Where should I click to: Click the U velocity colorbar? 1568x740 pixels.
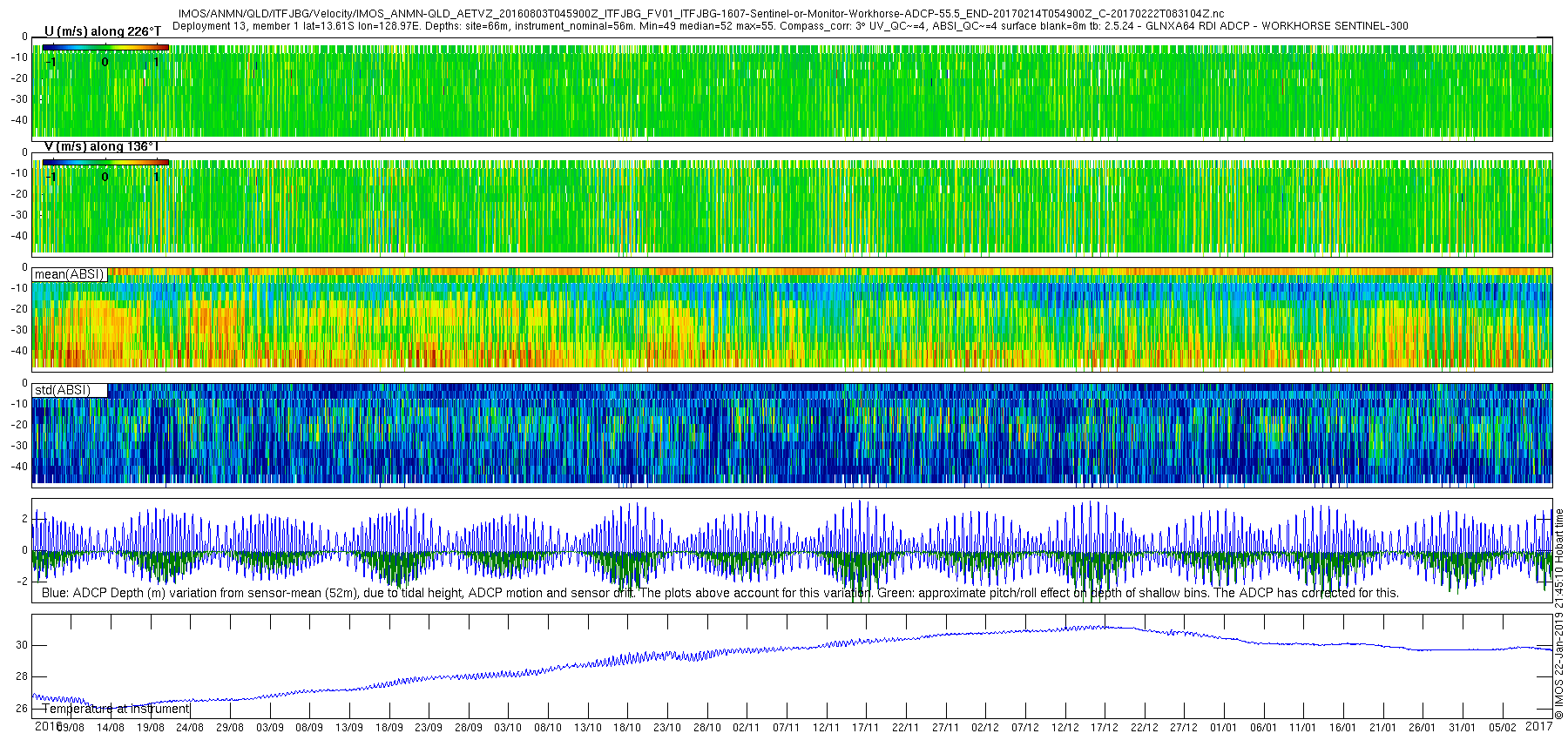tap(105, 48)
